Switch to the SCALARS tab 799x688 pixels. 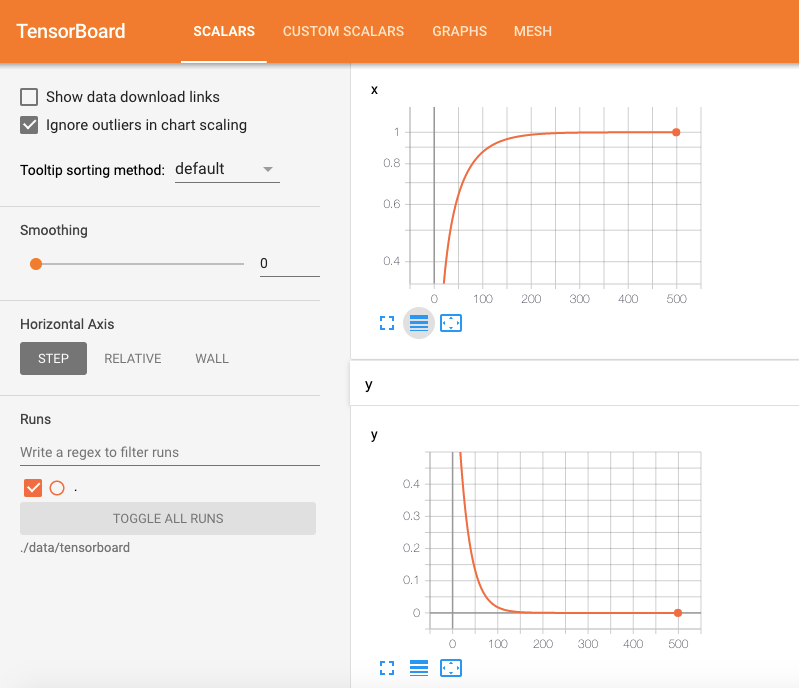[224, 32]
